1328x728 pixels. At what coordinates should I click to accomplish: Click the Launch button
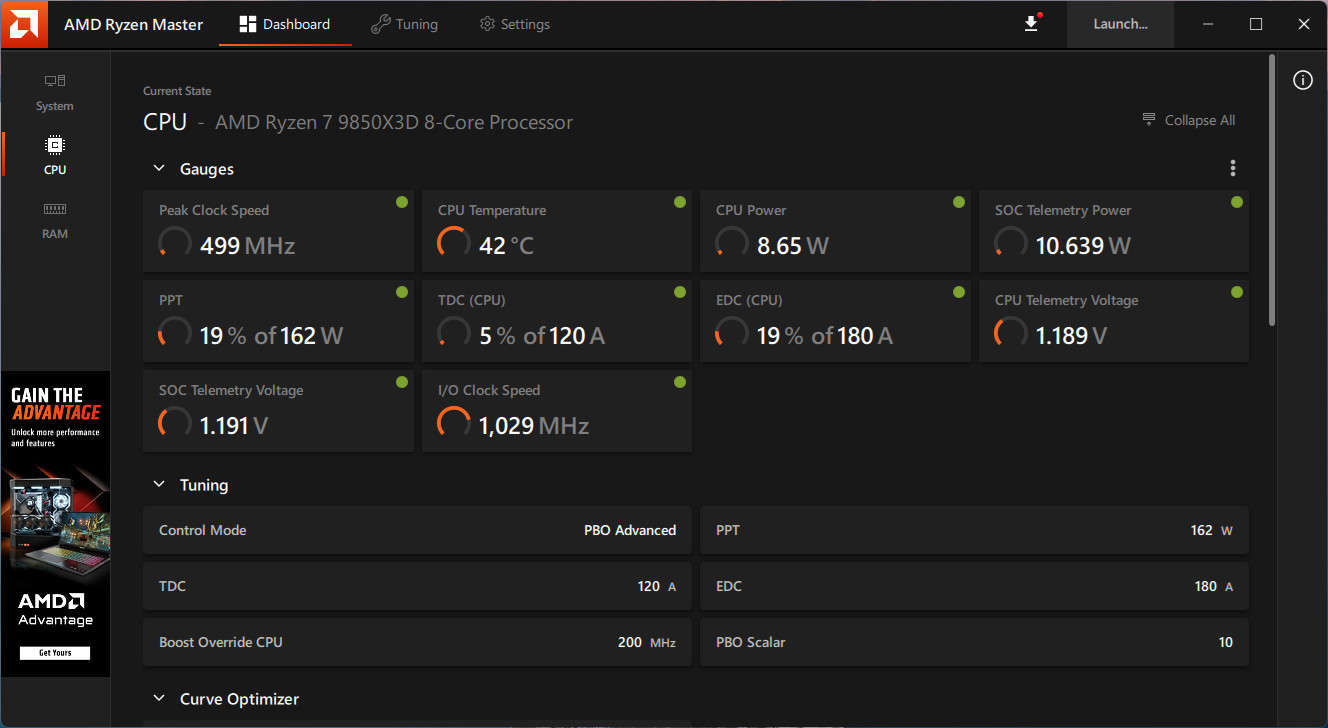[1120, 24]
